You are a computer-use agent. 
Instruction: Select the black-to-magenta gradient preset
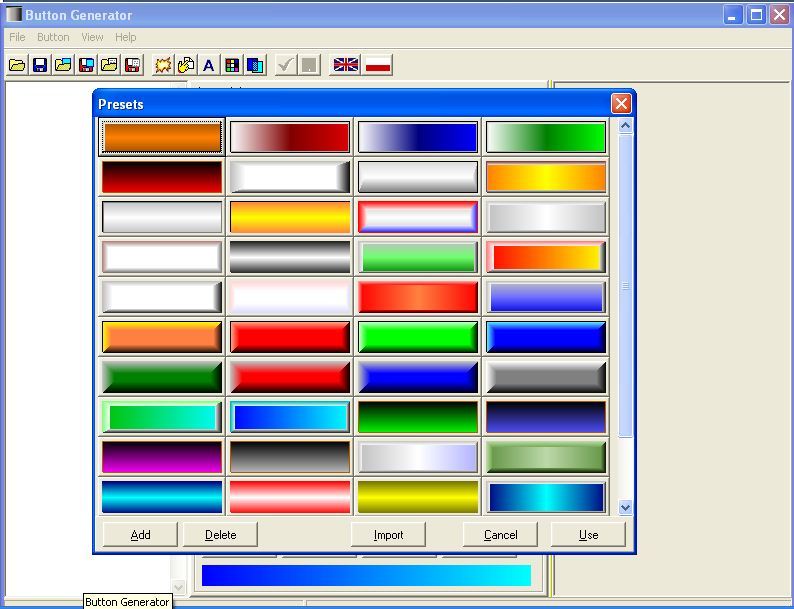click(x=162, y=457)
